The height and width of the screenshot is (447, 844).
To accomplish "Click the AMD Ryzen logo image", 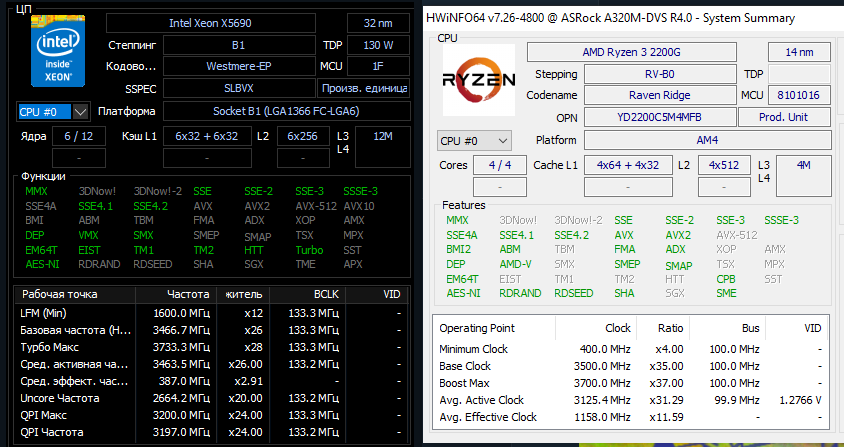I will [x=479, y=80].
